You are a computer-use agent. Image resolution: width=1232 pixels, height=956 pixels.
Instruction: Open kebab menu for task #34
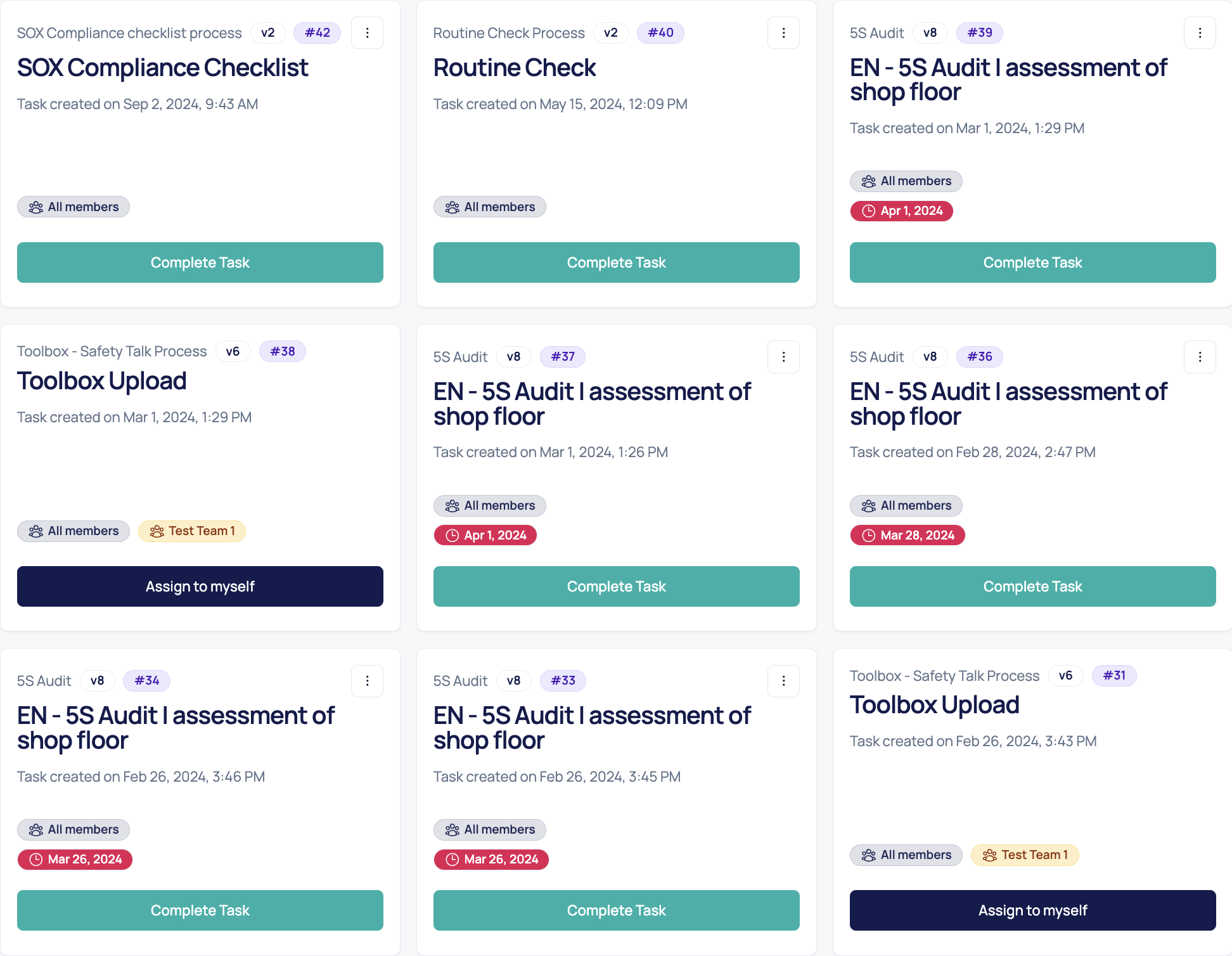367,681
